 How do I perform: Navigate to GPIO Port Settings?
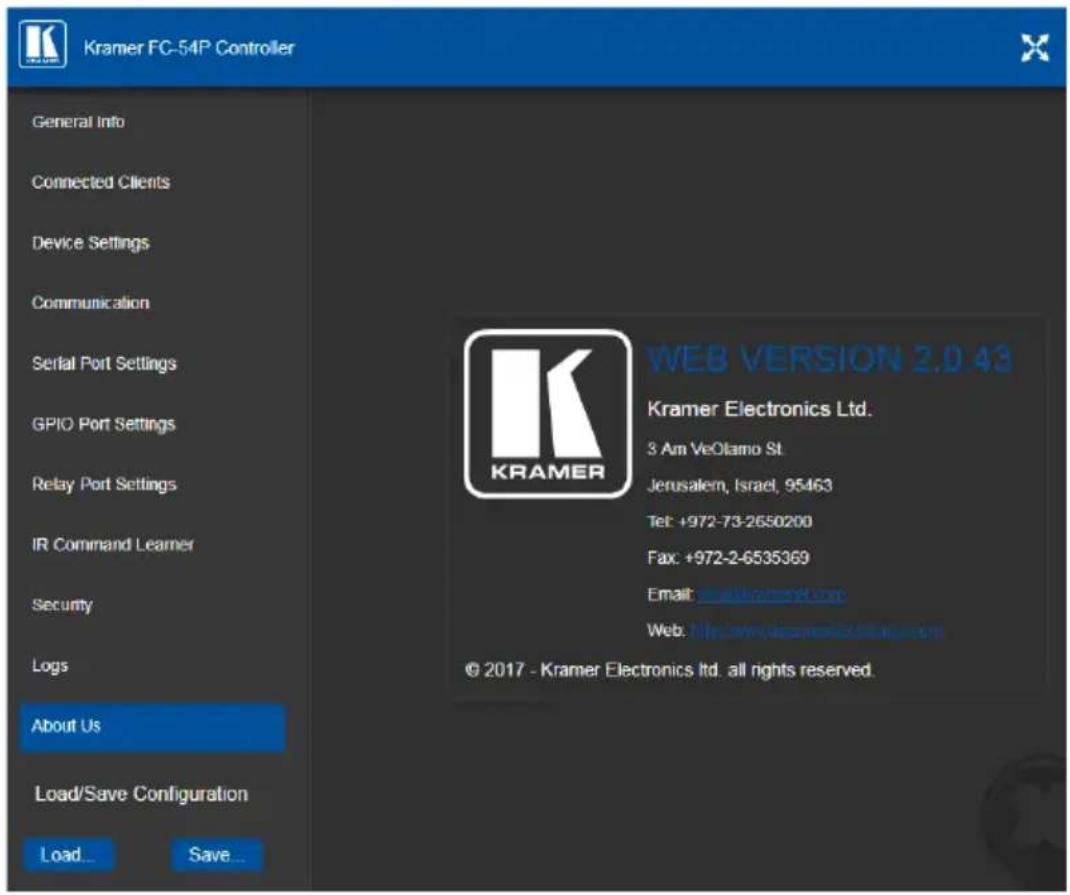click(x=103, y=424)
